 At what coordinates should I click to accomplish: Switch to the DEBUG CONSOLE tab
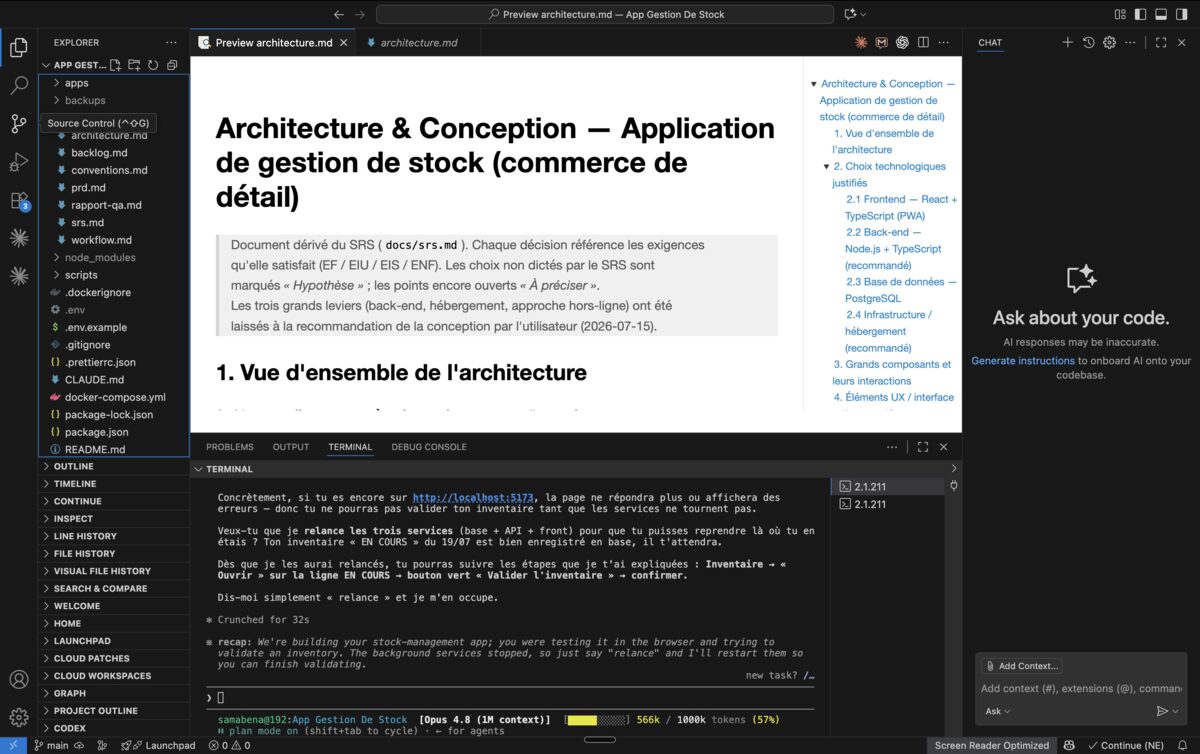point(429,447)
